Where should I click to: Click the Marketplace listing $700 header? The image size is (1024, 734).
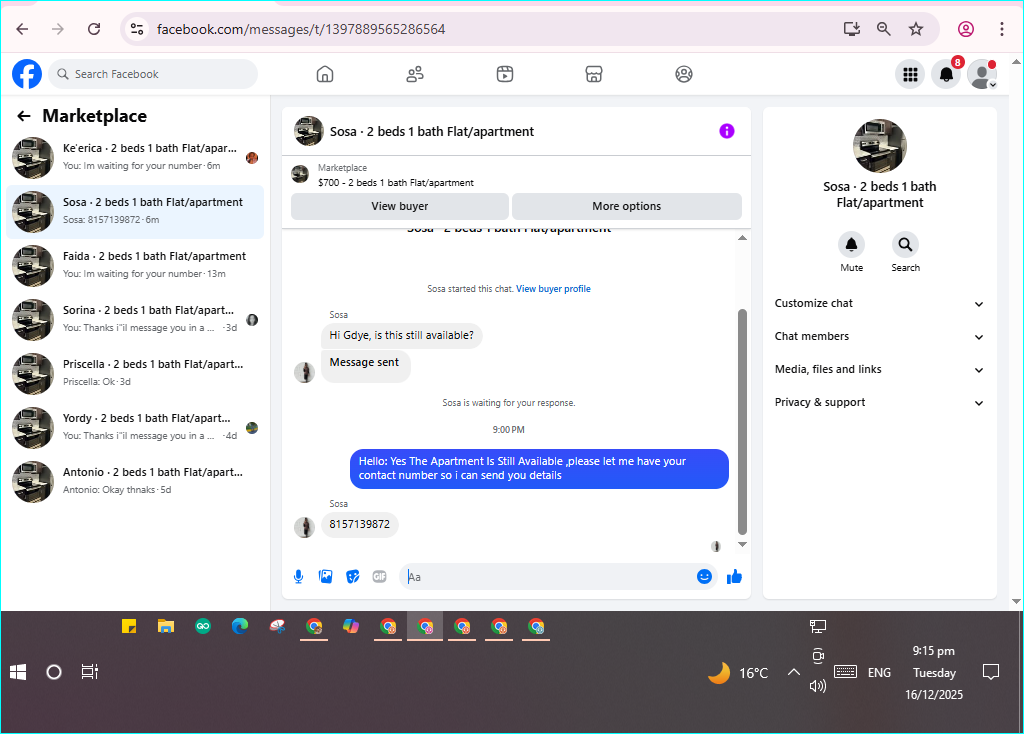point(396,183)
